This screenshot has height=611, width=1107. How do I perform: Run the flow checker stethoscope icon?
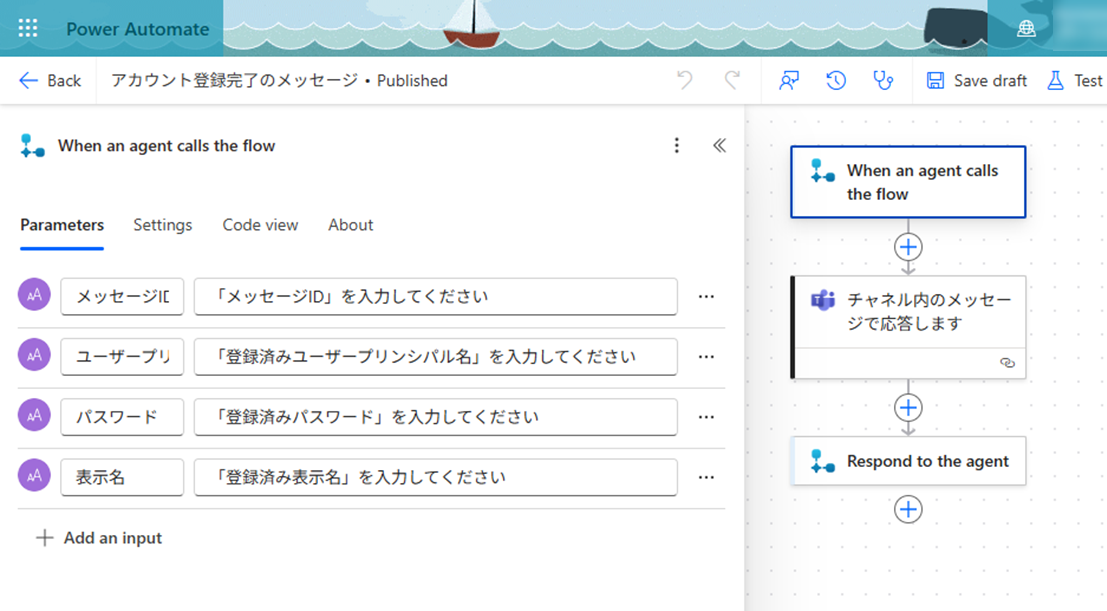tap(883, 81)
